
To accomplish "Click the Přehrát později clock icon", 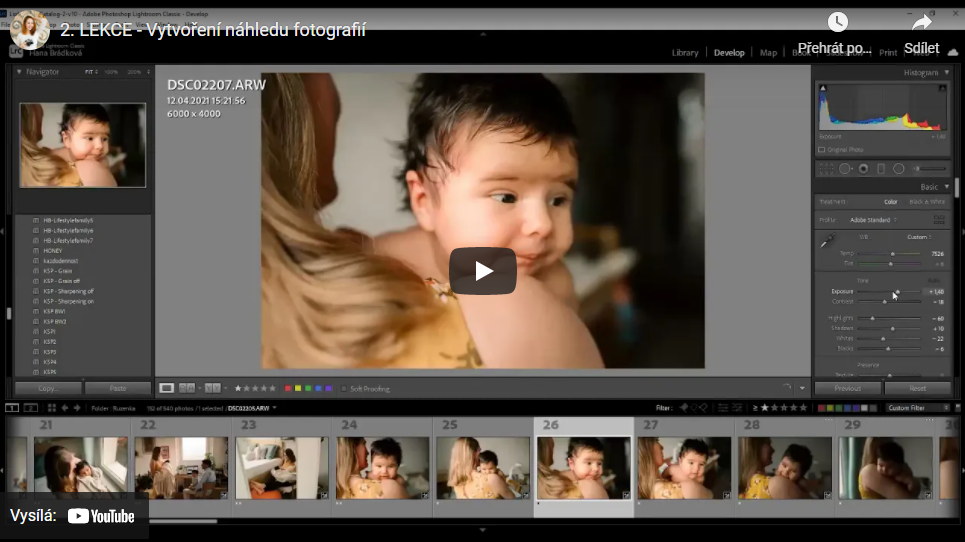I will tap(837, 22).
